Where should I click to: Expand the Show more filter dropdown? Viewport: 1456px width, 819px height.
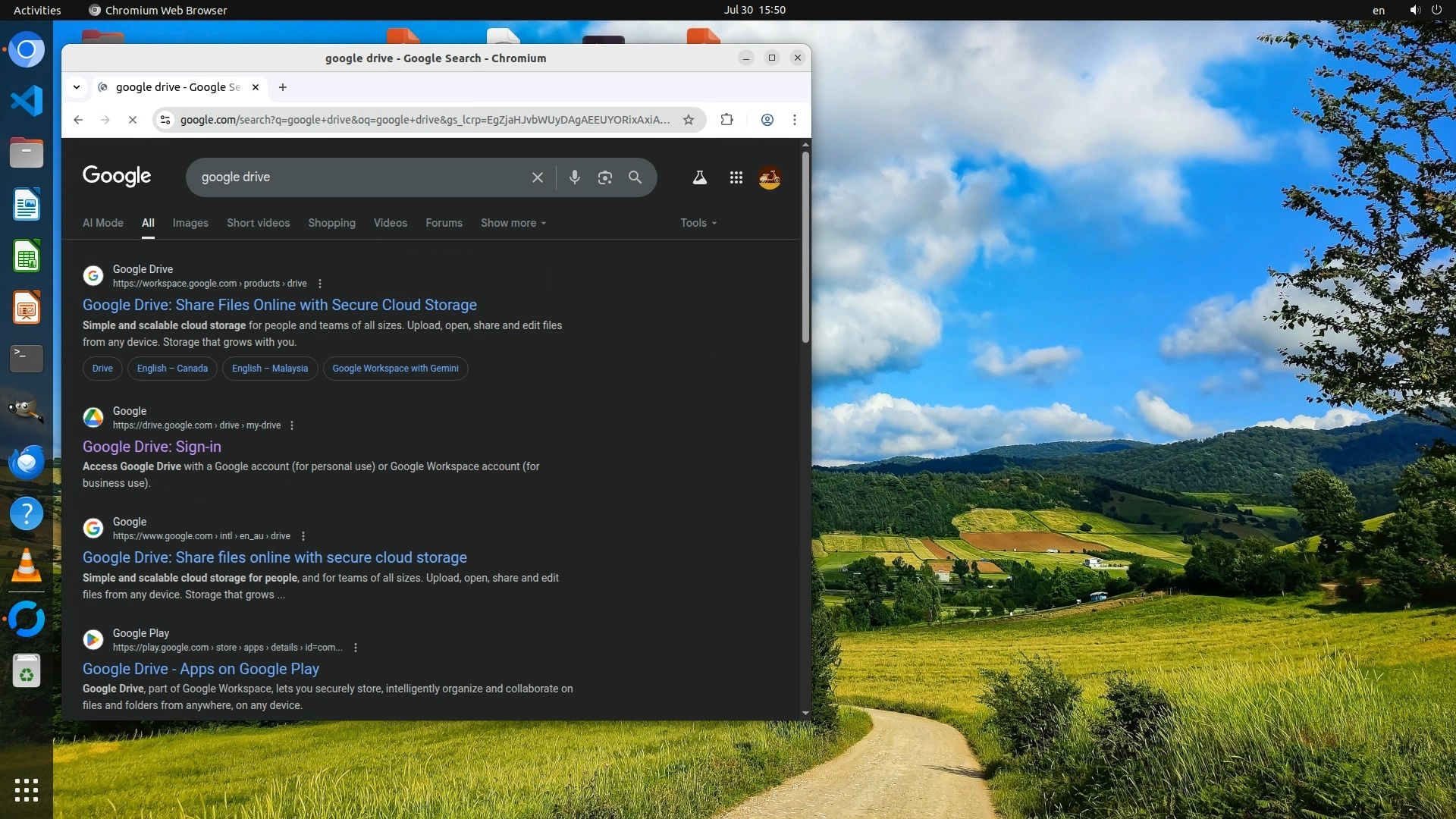[513, 223]
